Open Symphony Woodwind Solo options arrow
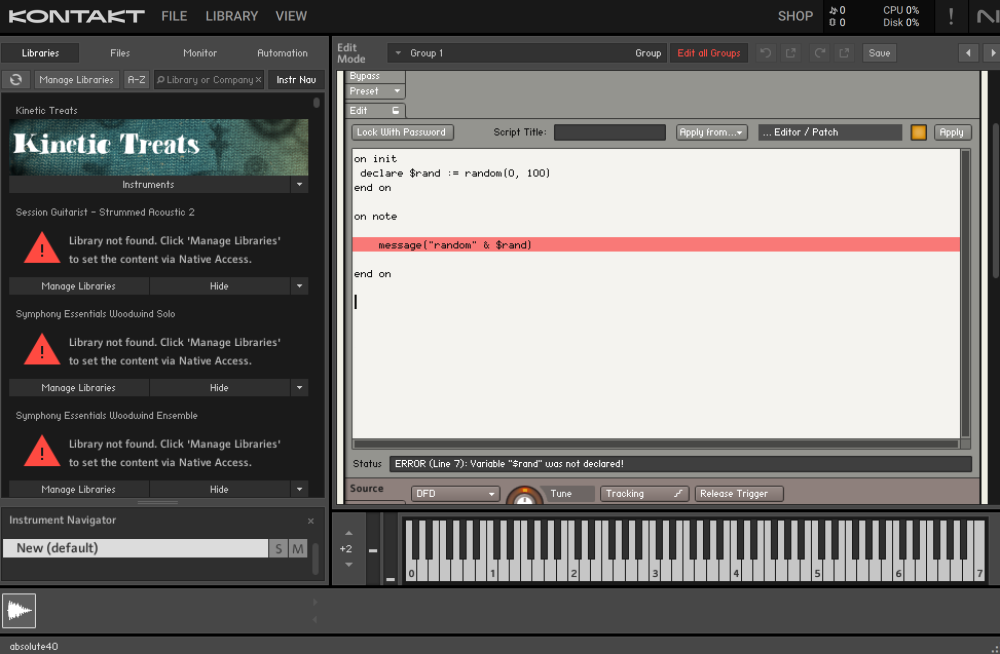 [x=299, y=387]
